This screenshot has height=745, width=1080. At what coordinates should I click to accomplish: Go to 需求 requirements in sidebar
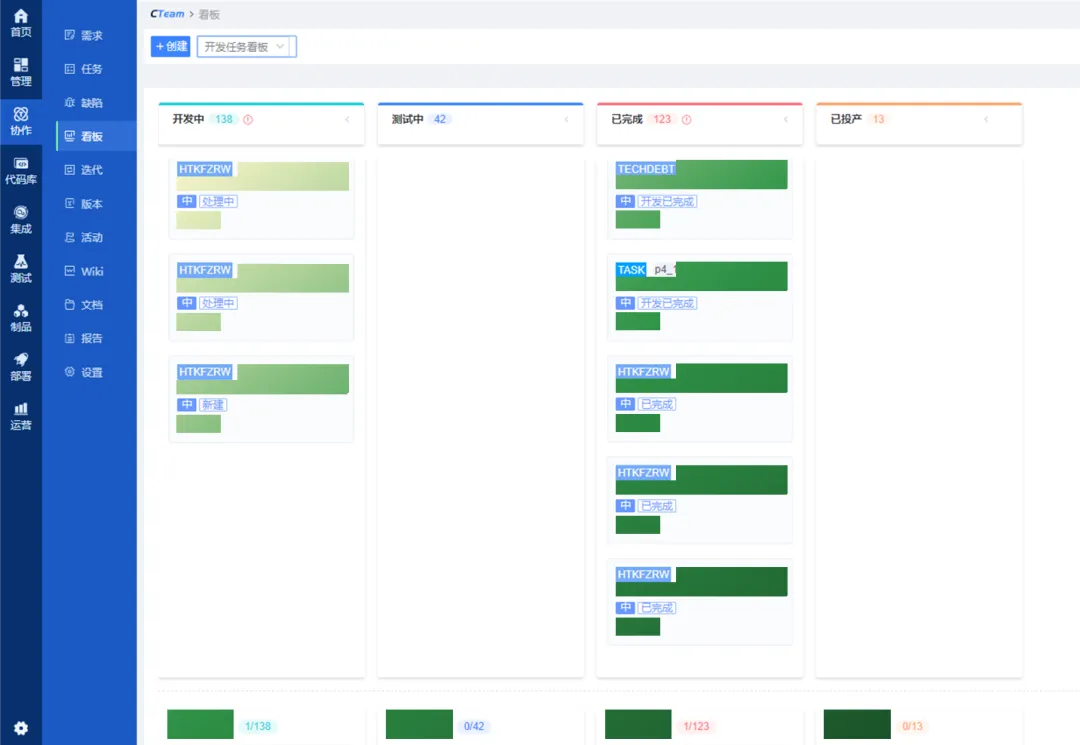pyautogui.click(x=90, y=35)
